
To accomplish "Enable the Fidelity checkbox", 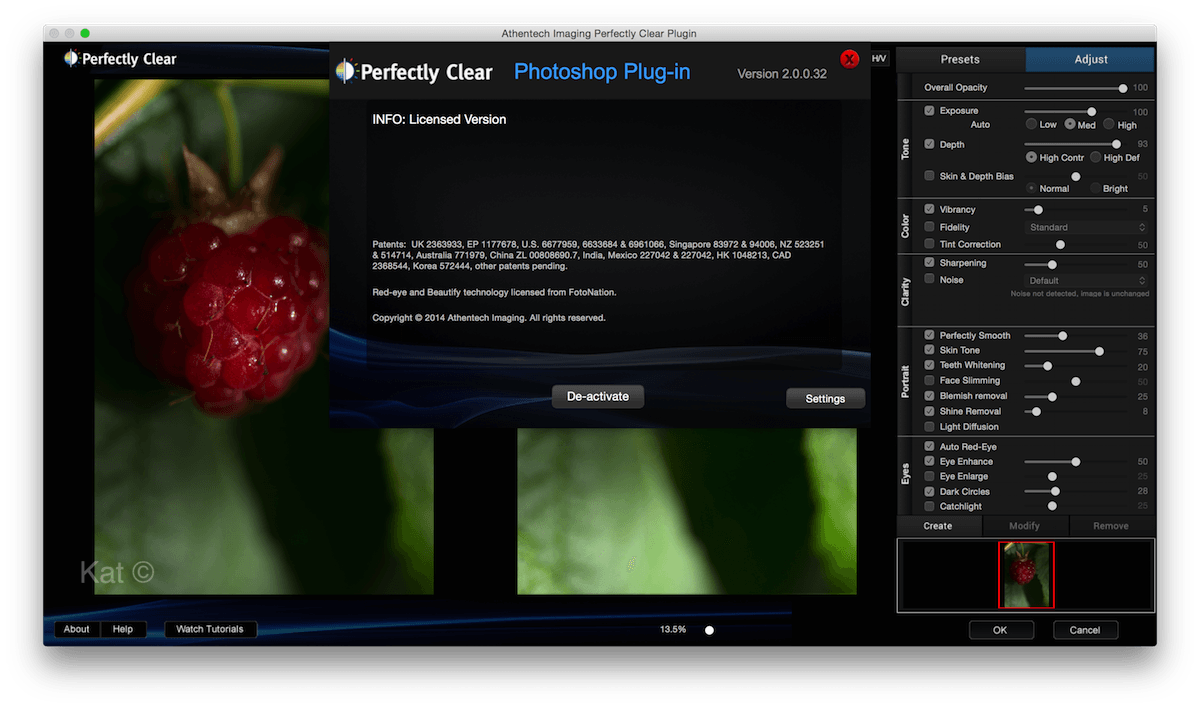I will [x=930, y=228].
